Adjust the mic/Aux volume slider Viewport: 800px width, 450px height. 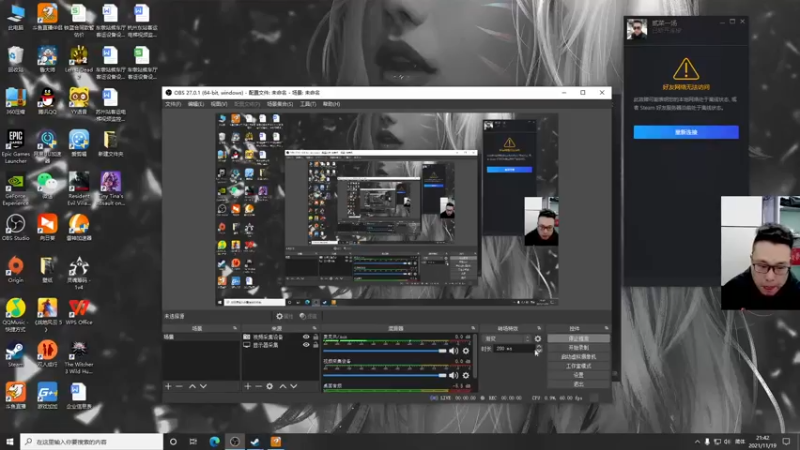pyautogui.click(x=385, y=351)
